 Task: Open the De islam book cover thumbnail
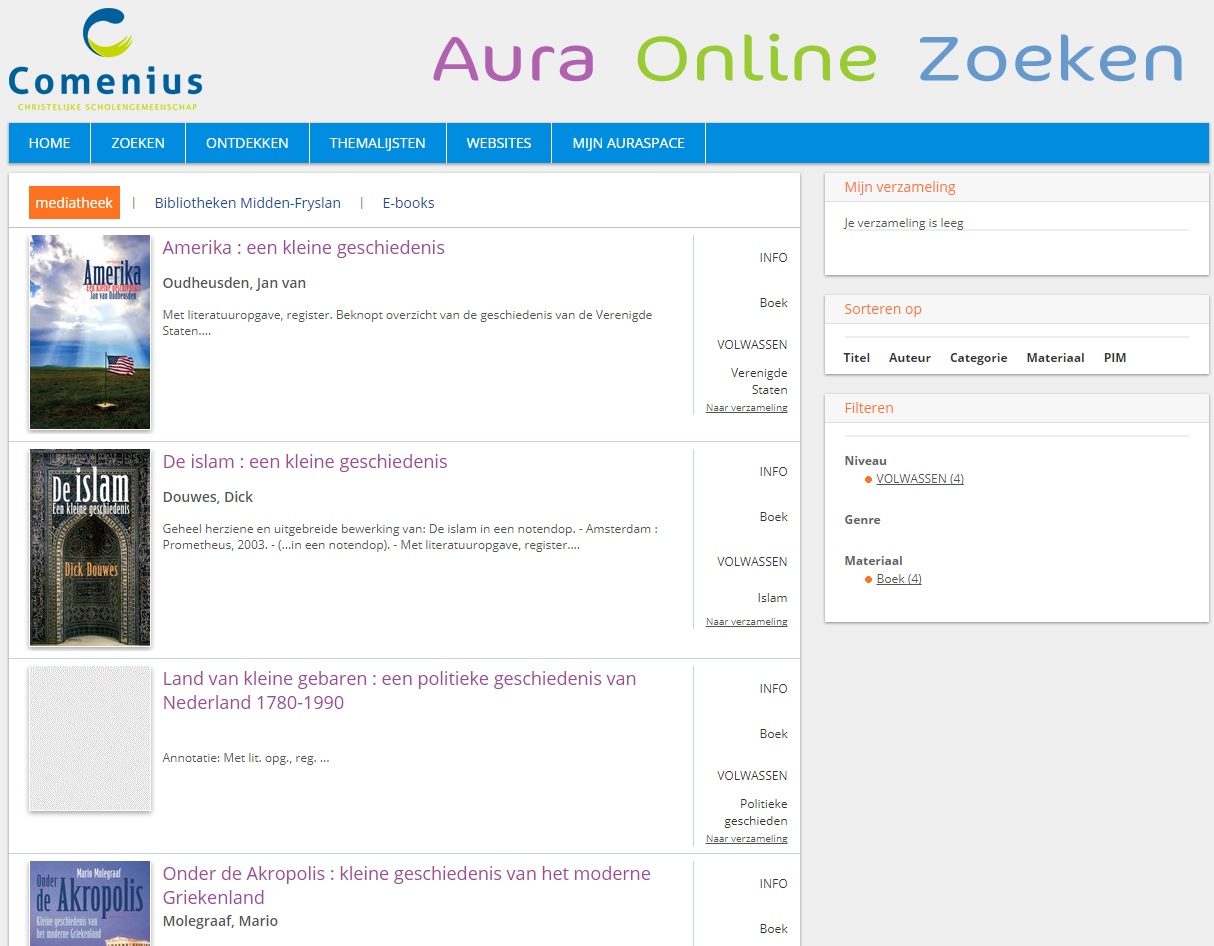coord(90,547)
